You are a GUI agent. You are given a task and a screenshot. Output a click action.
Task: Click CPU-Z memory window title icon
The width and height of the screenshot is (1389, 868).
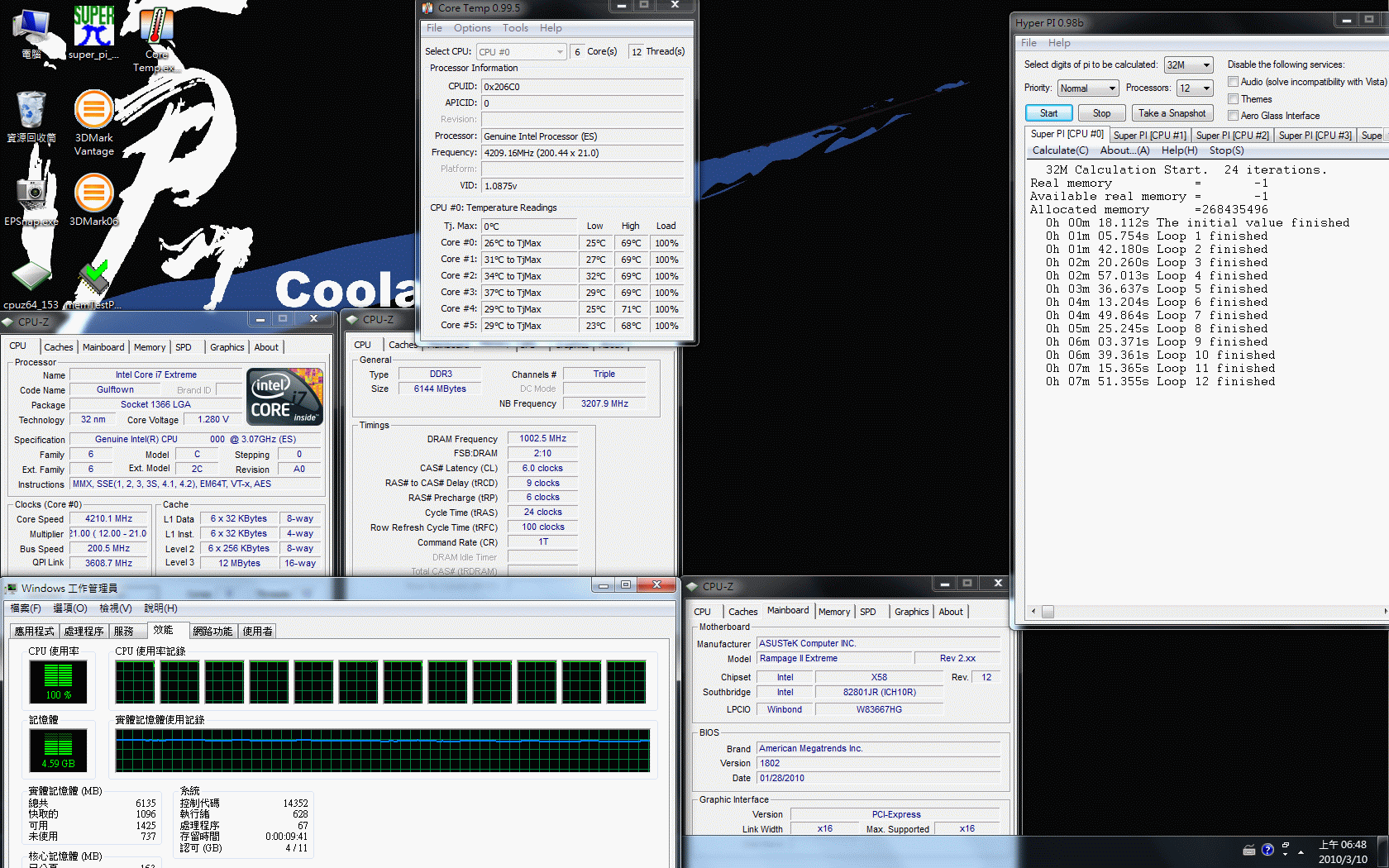click(352, 319)
